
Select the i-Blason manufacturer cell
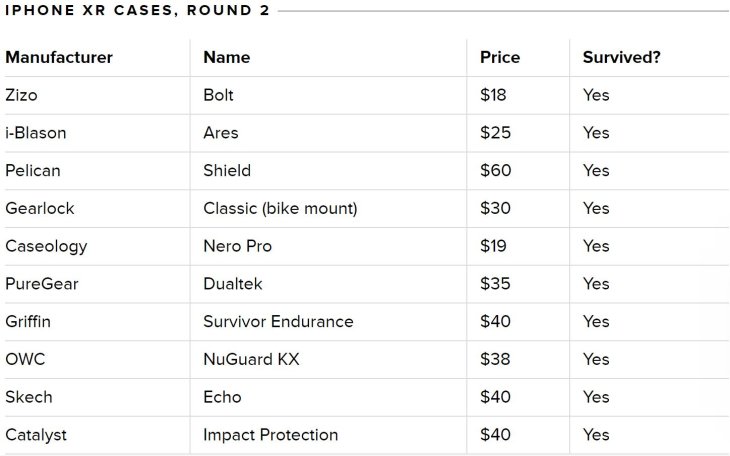[x=36, y=133]
